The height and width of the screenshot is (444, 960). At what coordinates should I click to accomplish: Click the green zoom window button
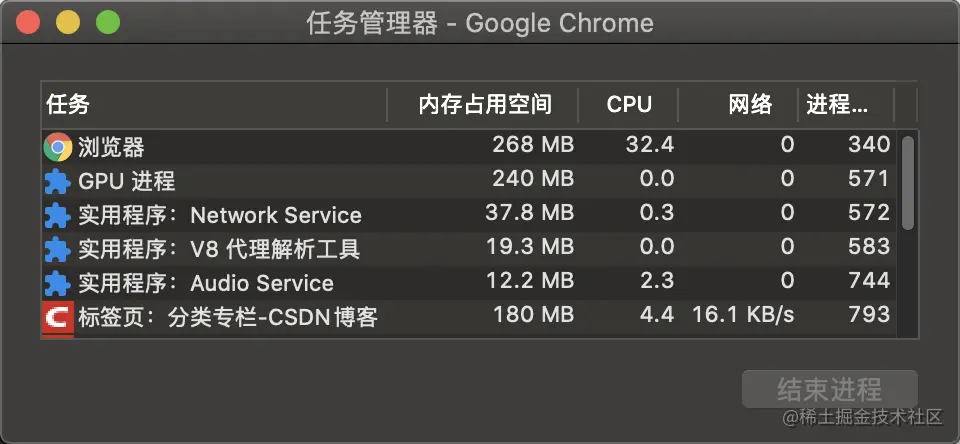[107, 22]
